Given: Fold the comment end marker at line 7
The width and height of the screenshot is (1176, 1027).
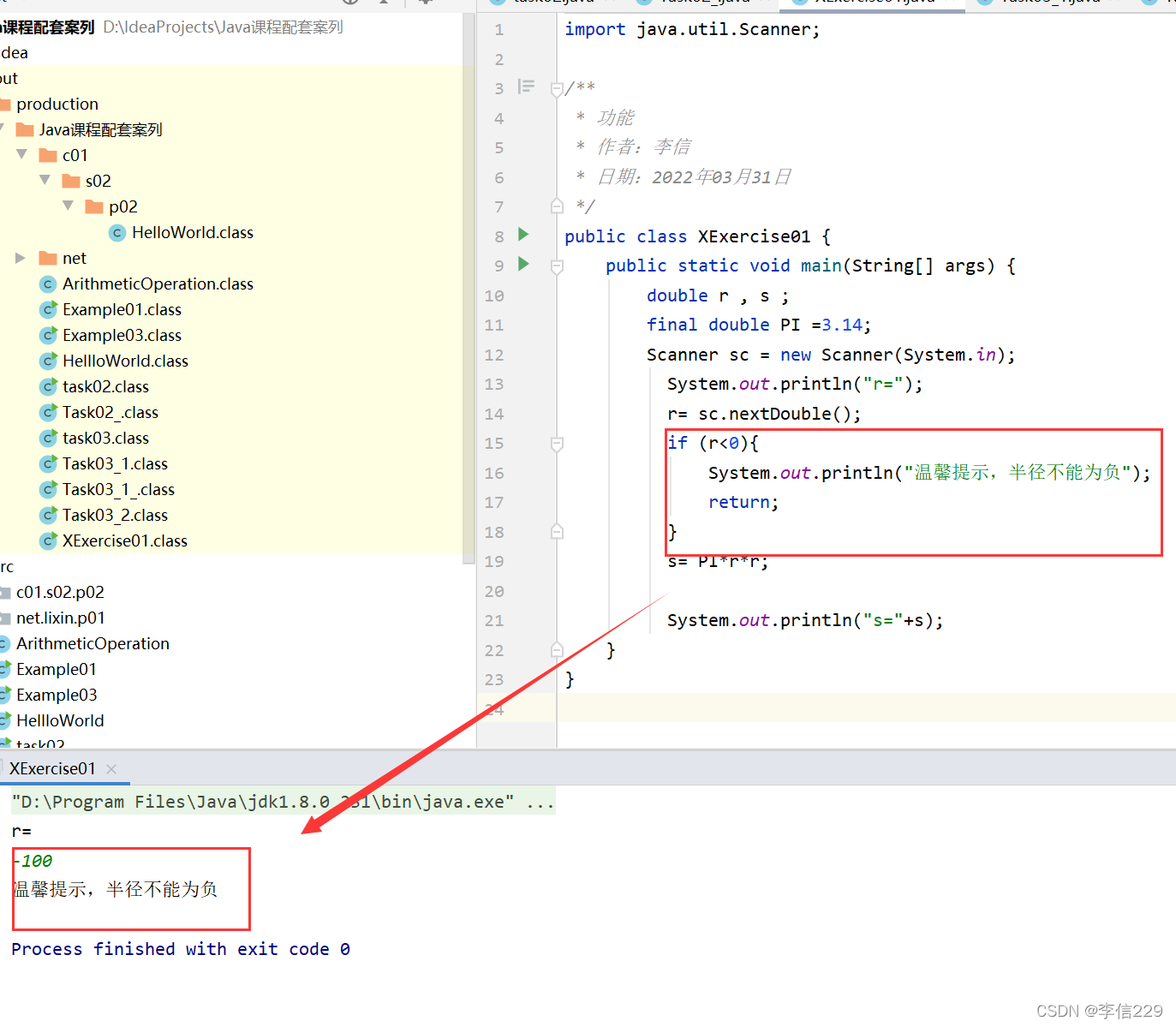Looking at the screenshot, I should click(557, 206).
